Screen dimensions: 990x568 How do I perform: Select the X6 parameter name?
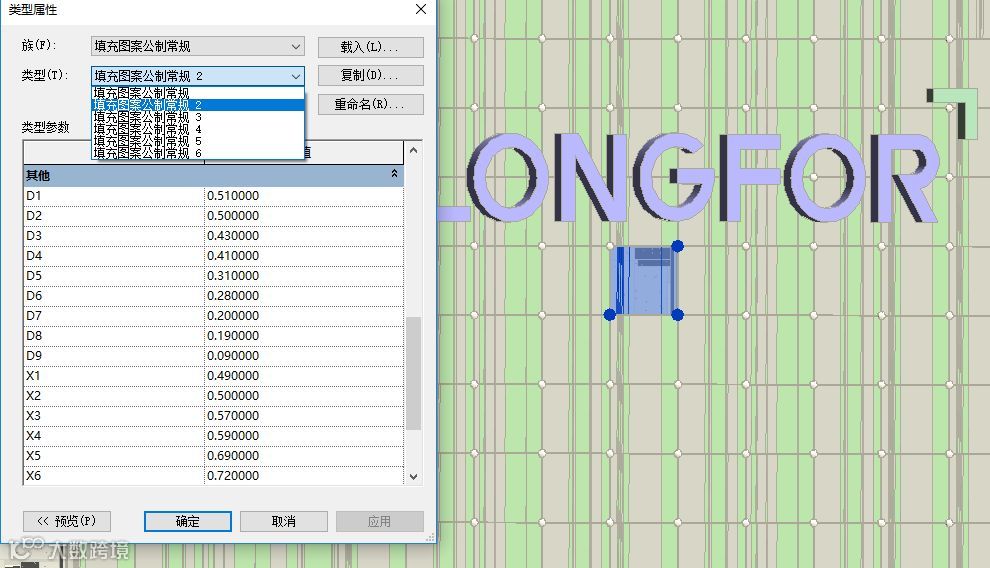click(x=114, y=476)
